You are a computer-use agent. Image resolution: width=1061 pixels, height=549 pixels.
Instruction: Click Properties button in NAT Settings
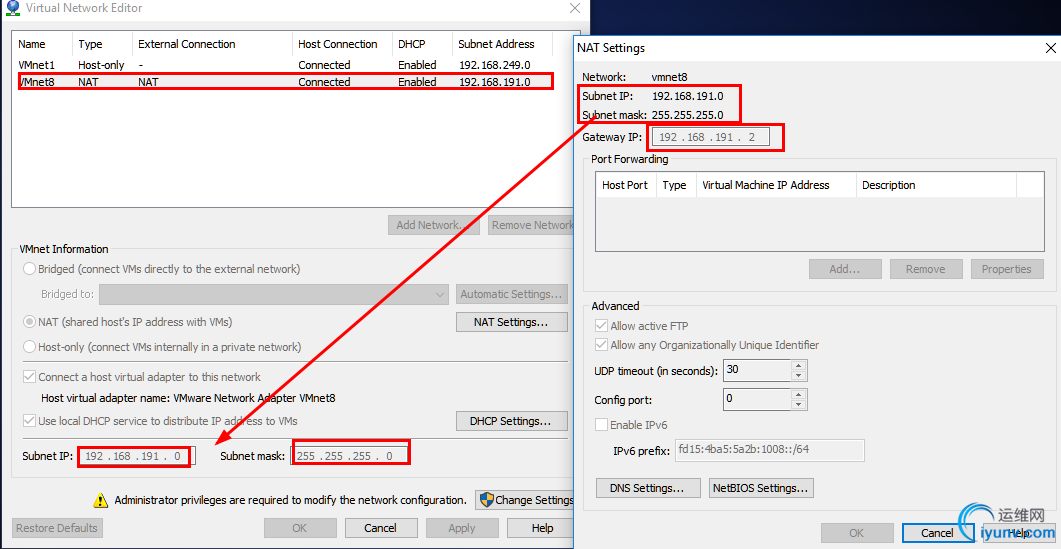coord(1006,269)
